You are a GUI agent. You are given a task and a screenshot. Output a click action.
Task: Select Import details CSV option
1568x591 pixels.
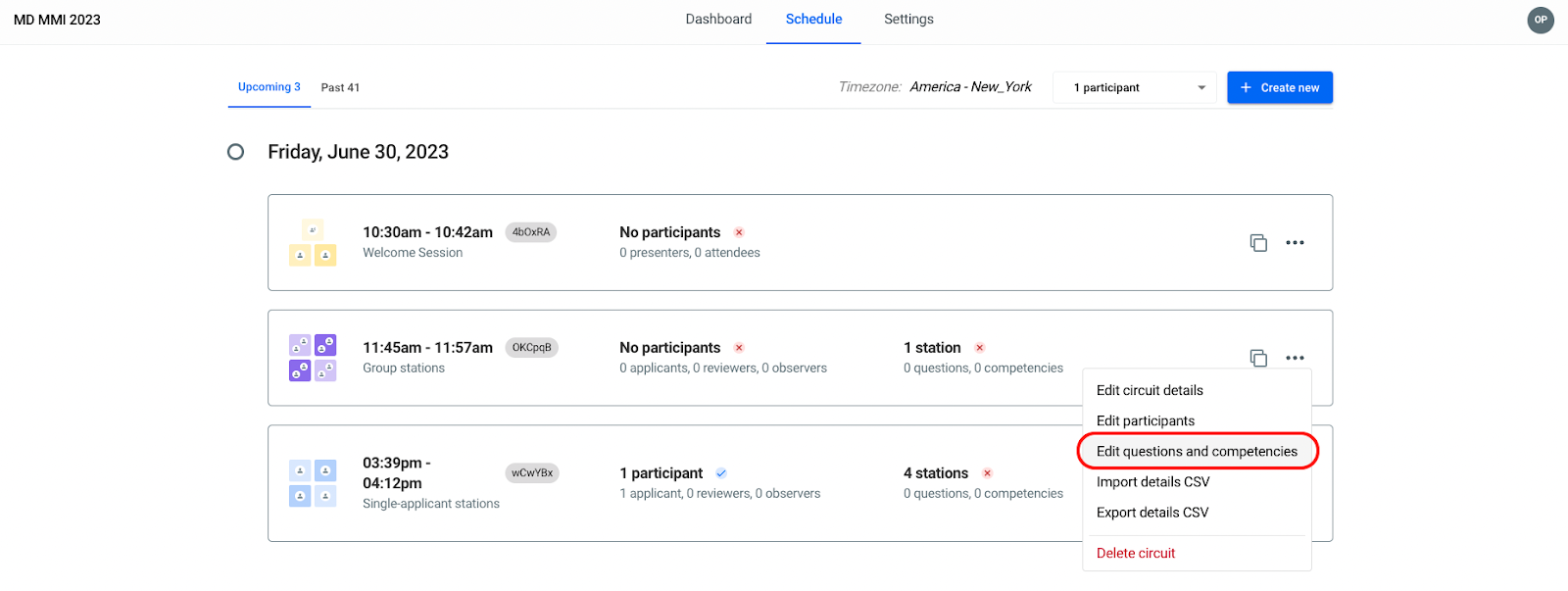coord(1152,482)
